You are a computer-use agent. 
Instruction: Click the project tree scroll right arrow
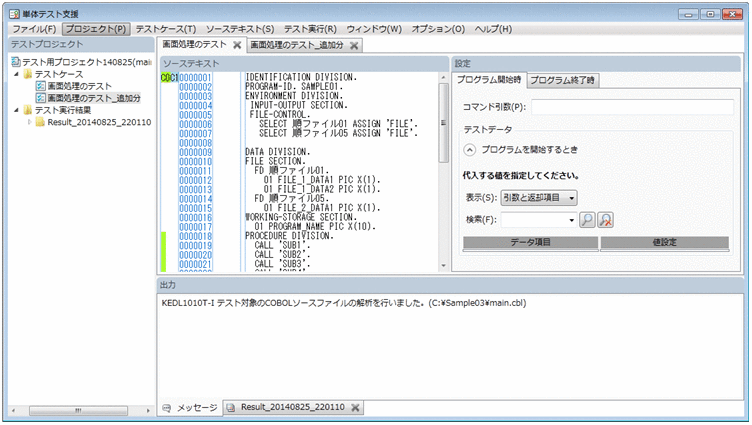pyautogui.click(x=148, y=411)
